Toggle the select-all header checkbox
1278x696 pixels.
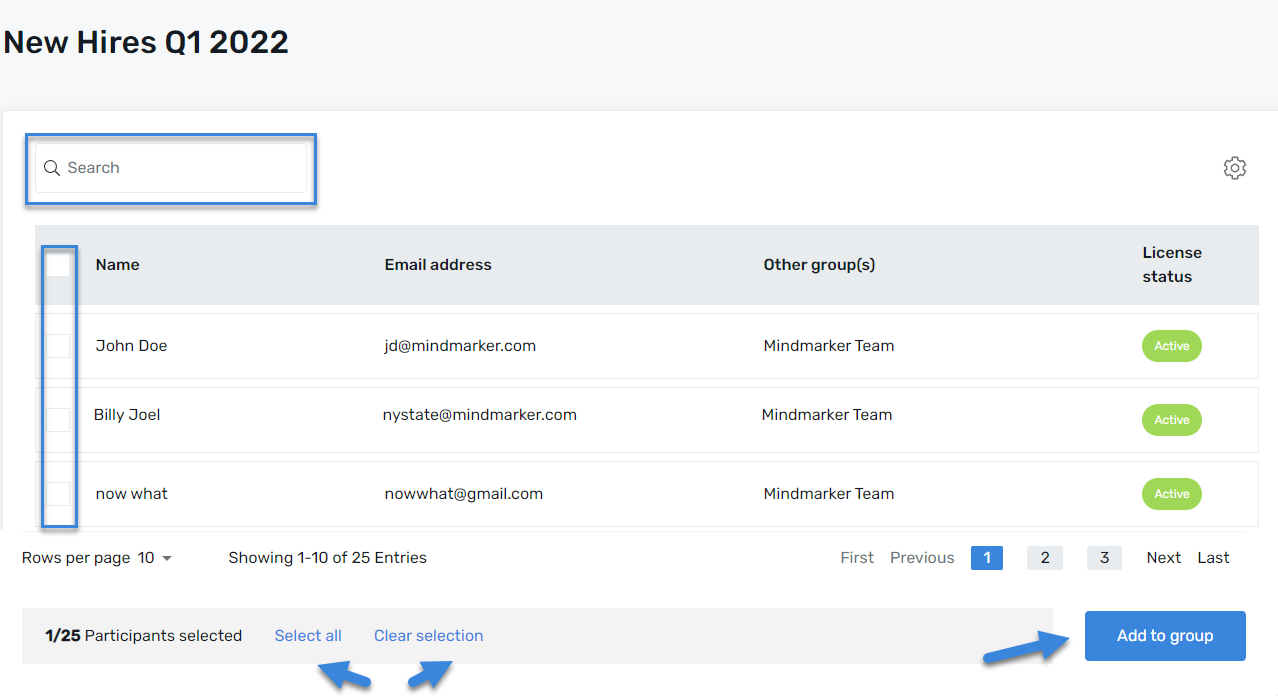coord(59,265)
